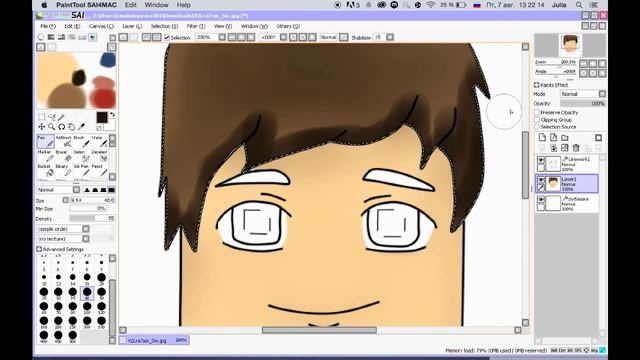
Task: Select the Pencil tool
Action: pos(99,171)
